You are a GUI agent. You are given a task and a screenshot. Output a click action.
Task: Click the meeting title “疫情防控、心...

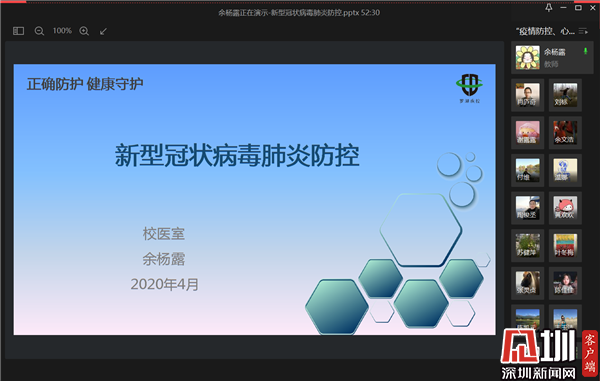[545, 31]
